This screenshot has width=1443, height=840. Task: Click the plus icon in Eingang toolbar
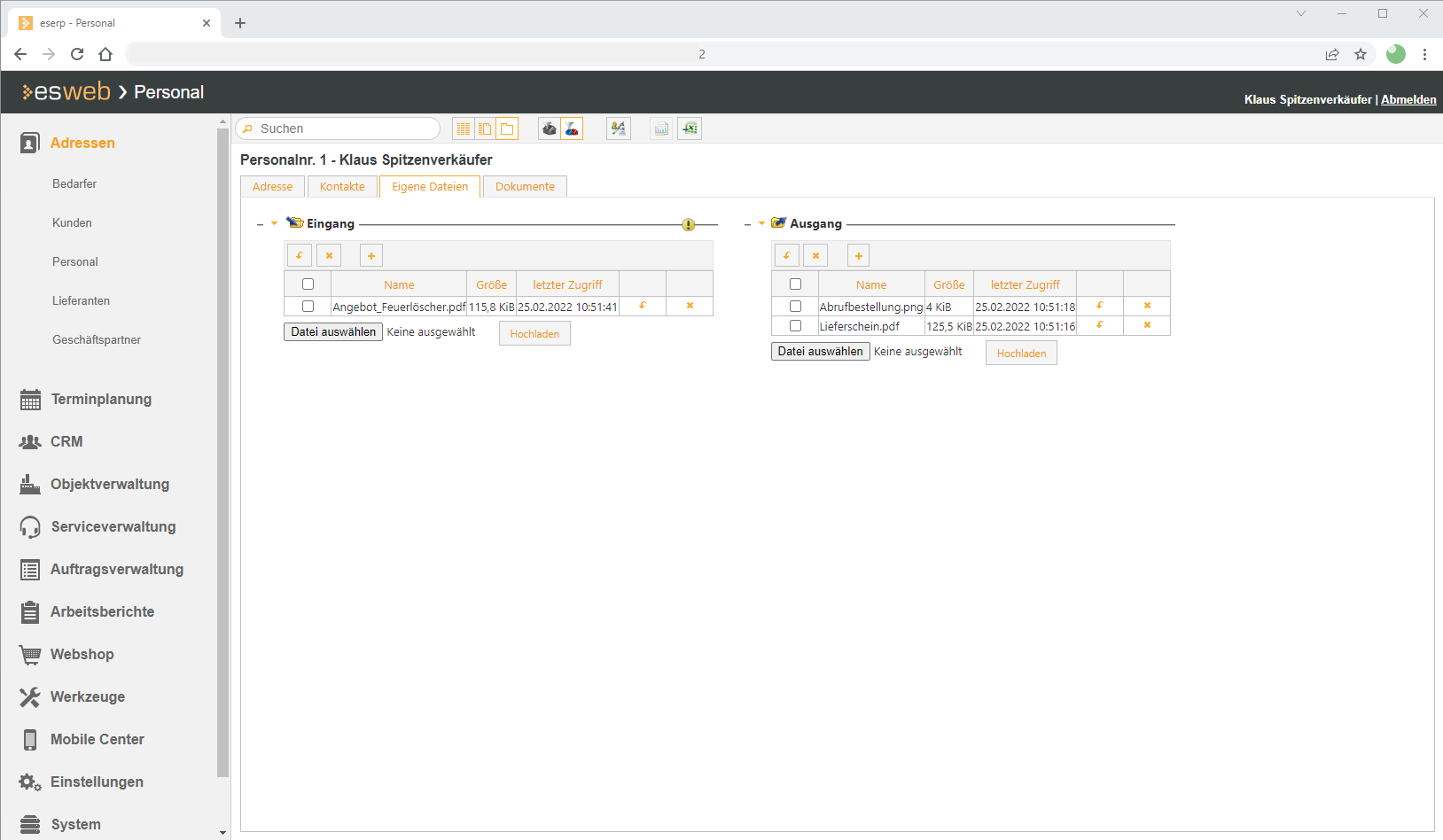coord(371,256)
